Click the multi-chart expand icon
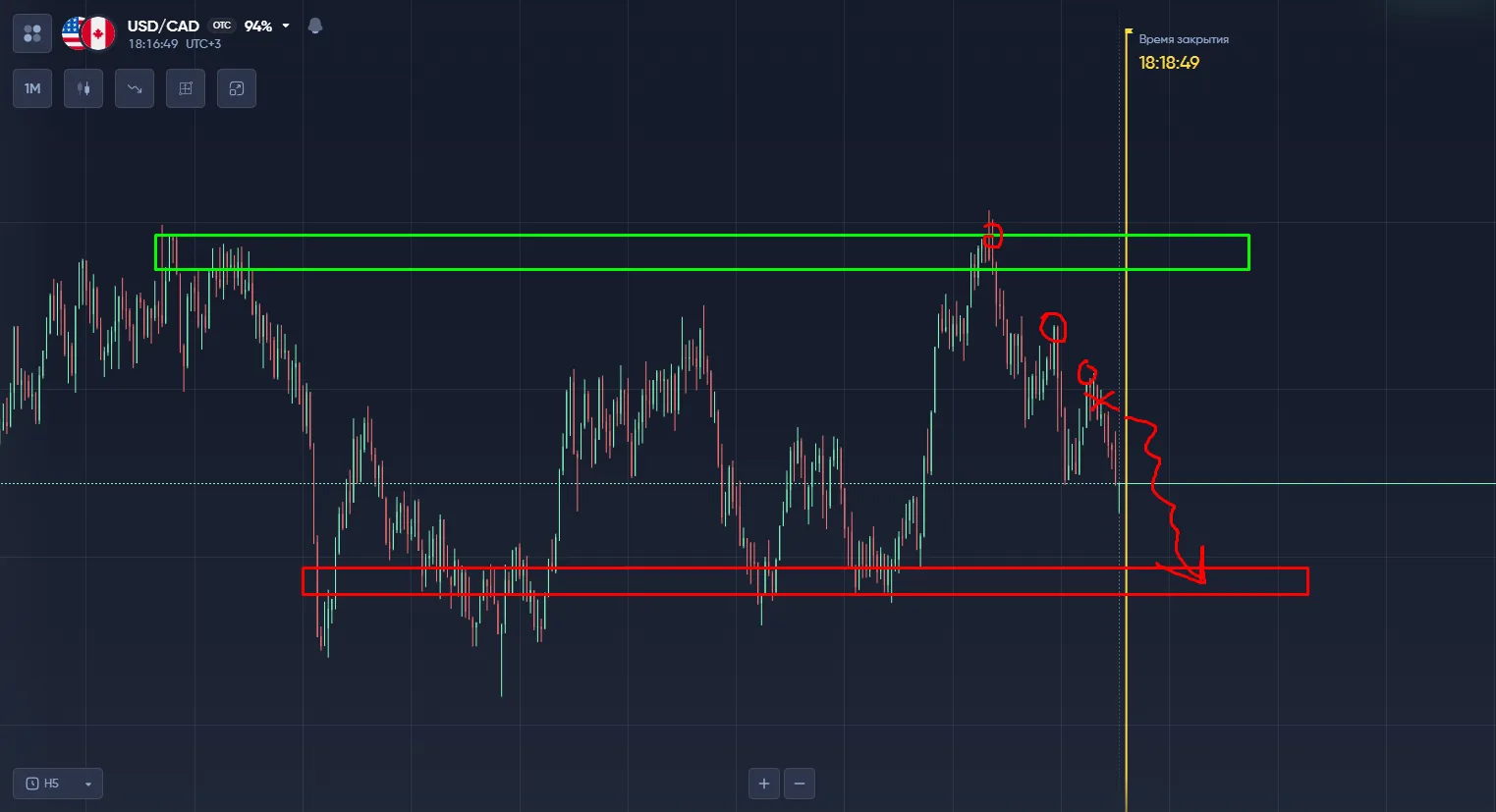Image resolution: width=1496 pixels, height=812 pixels. click(237, 88)
